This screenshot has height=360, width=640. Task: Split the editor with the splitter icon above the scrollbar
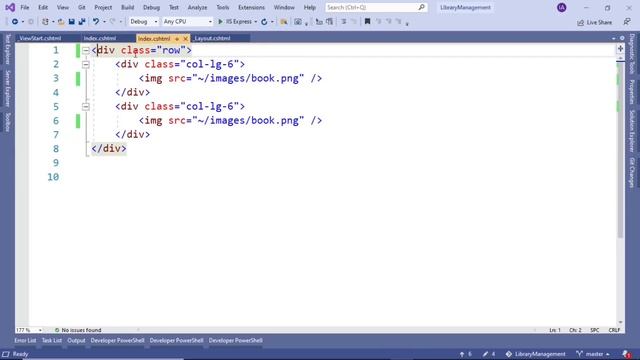(620, 49)
